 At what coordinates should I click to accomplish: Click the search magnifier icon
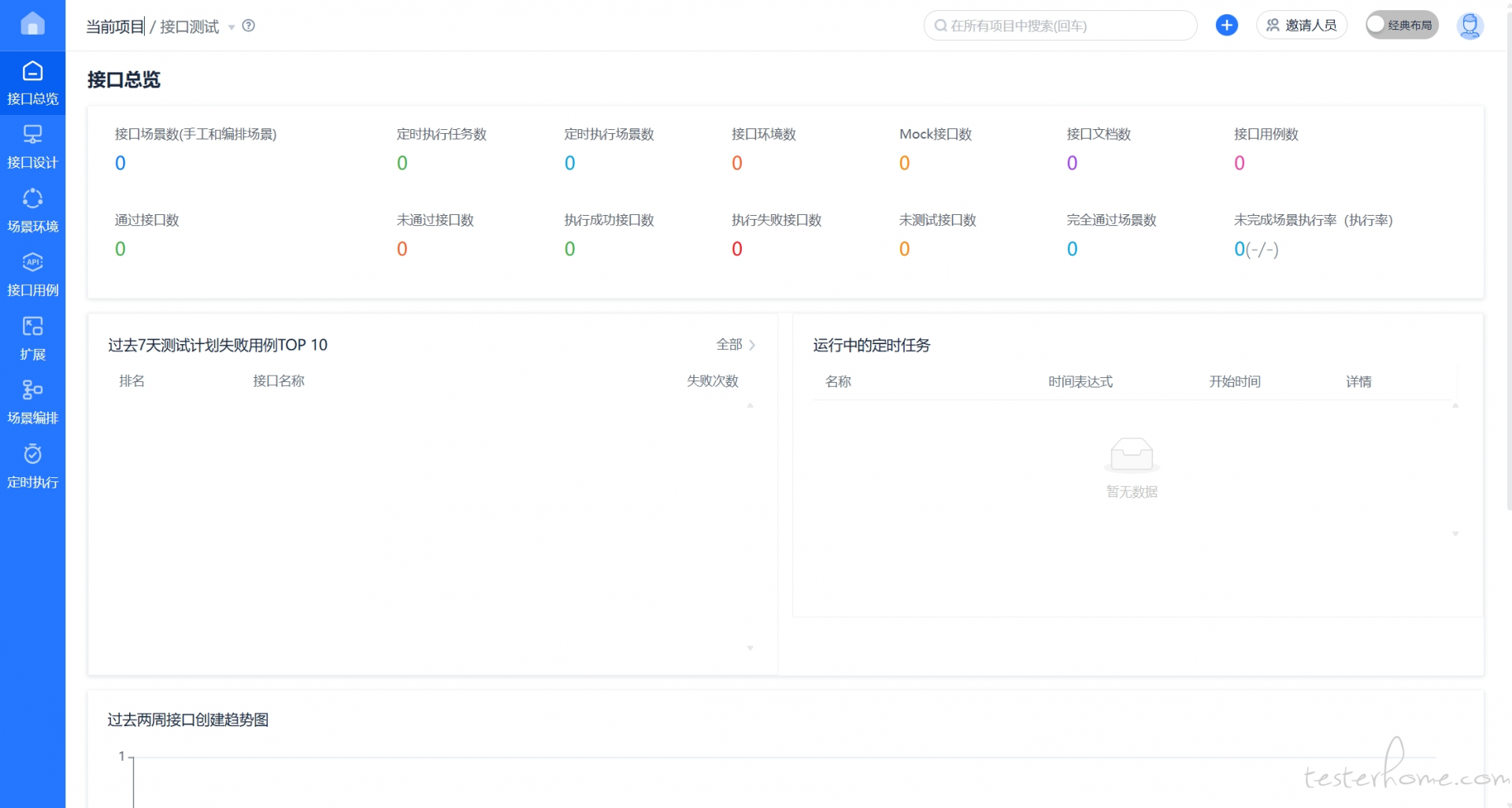pyautogui.click(x=940, y=26)
